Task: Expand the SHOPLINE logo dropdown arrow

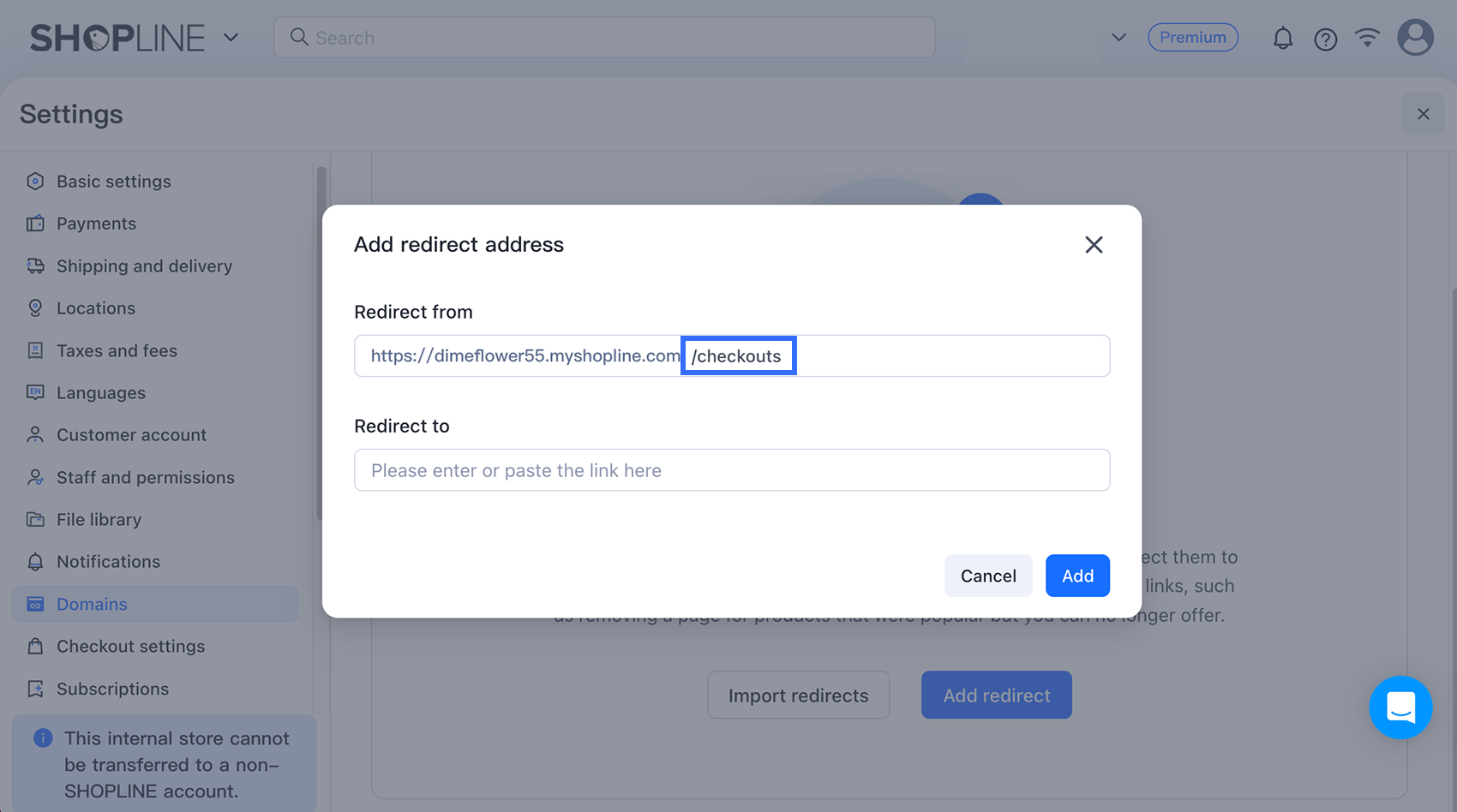Action: pos(231,38)
